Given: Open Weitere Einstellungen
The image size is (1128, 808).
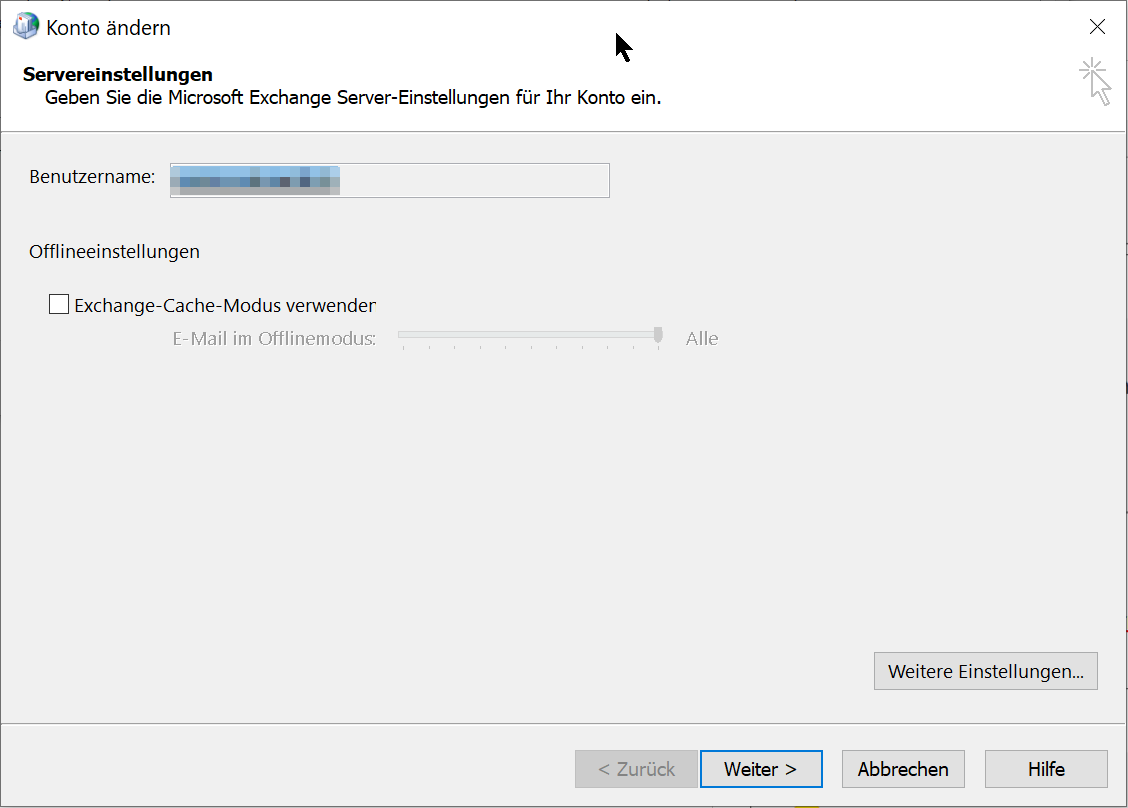Looking at the screenshot, I should click(x=985, y=671).
